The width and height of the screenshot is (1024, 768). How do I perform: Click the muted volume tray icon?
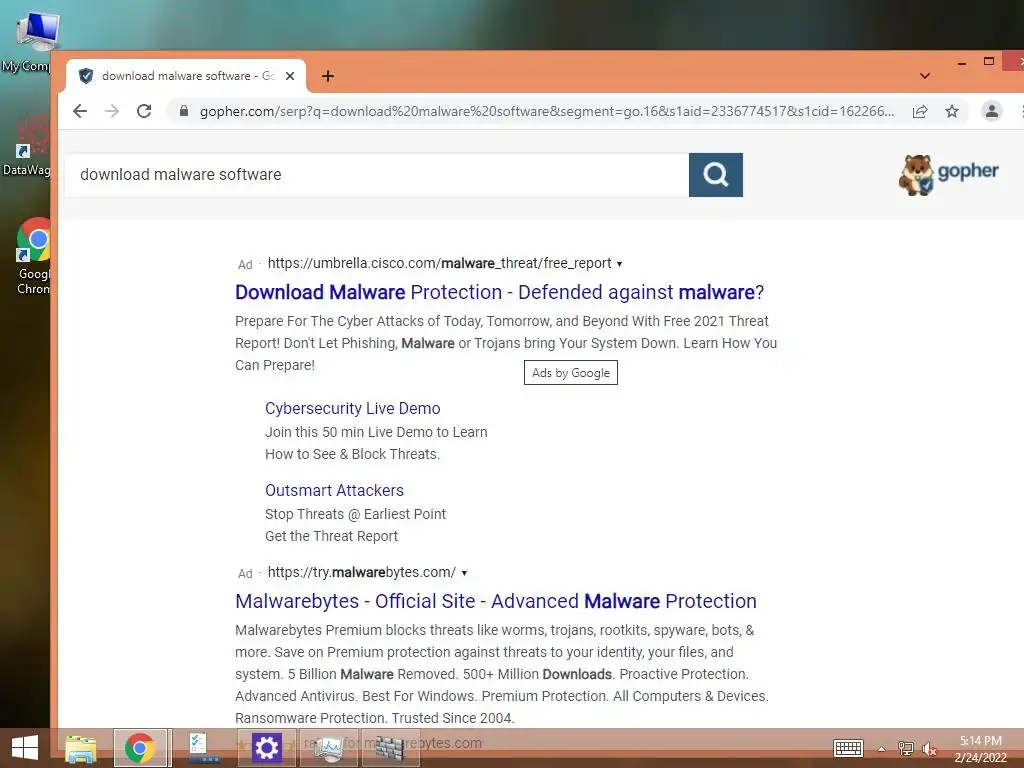point(929,748)
